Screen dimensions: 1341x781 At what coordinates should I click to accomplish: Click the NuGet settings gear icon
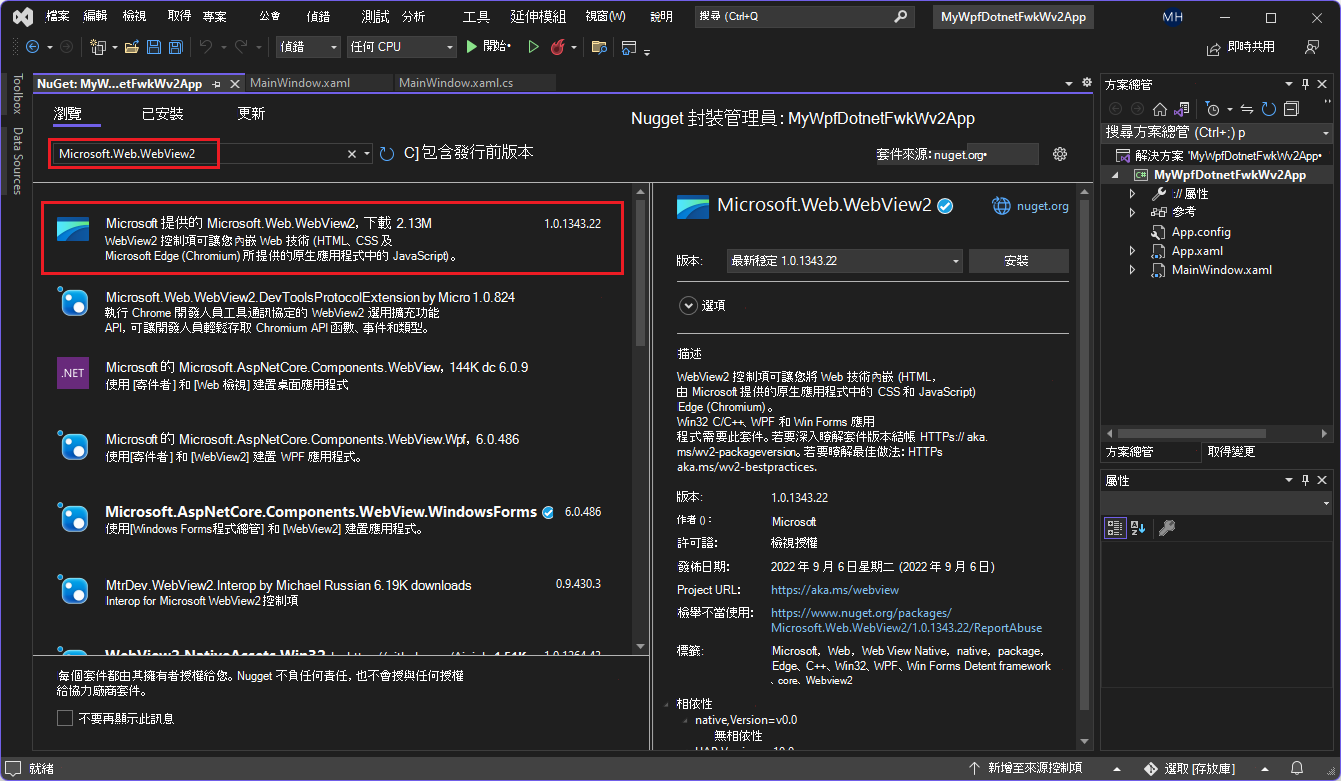1060,154
